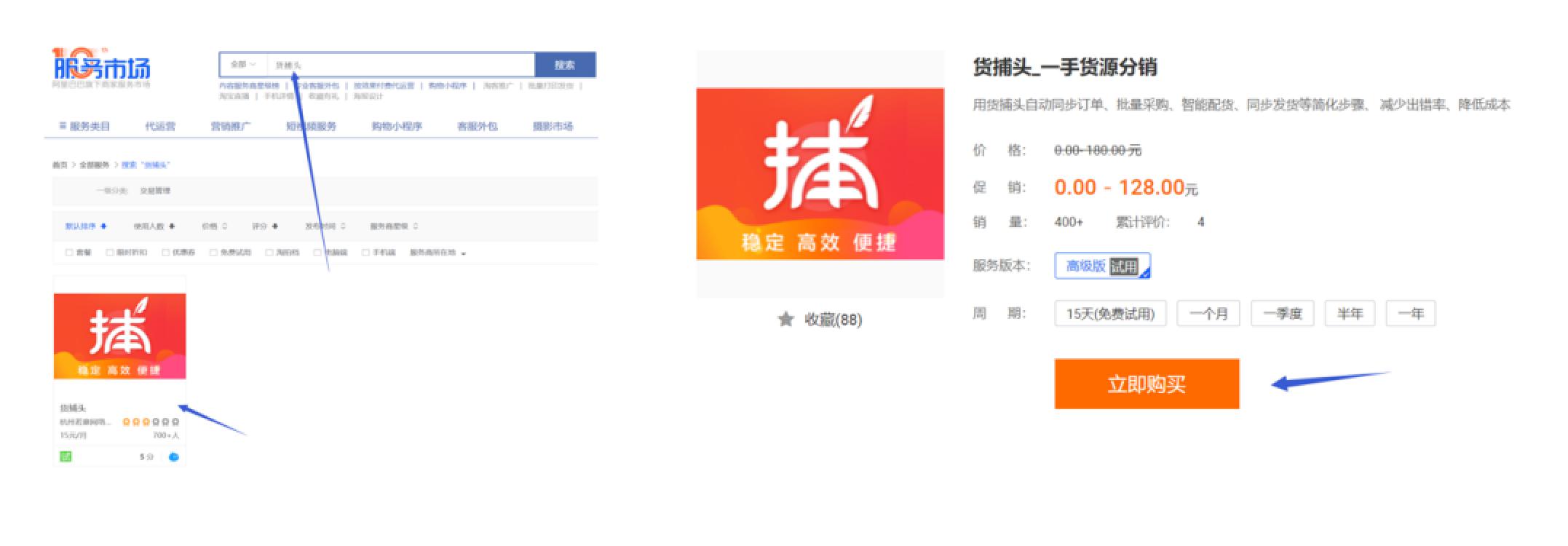Expand the 服务商所在地 location dropdown

pos(437,253)
